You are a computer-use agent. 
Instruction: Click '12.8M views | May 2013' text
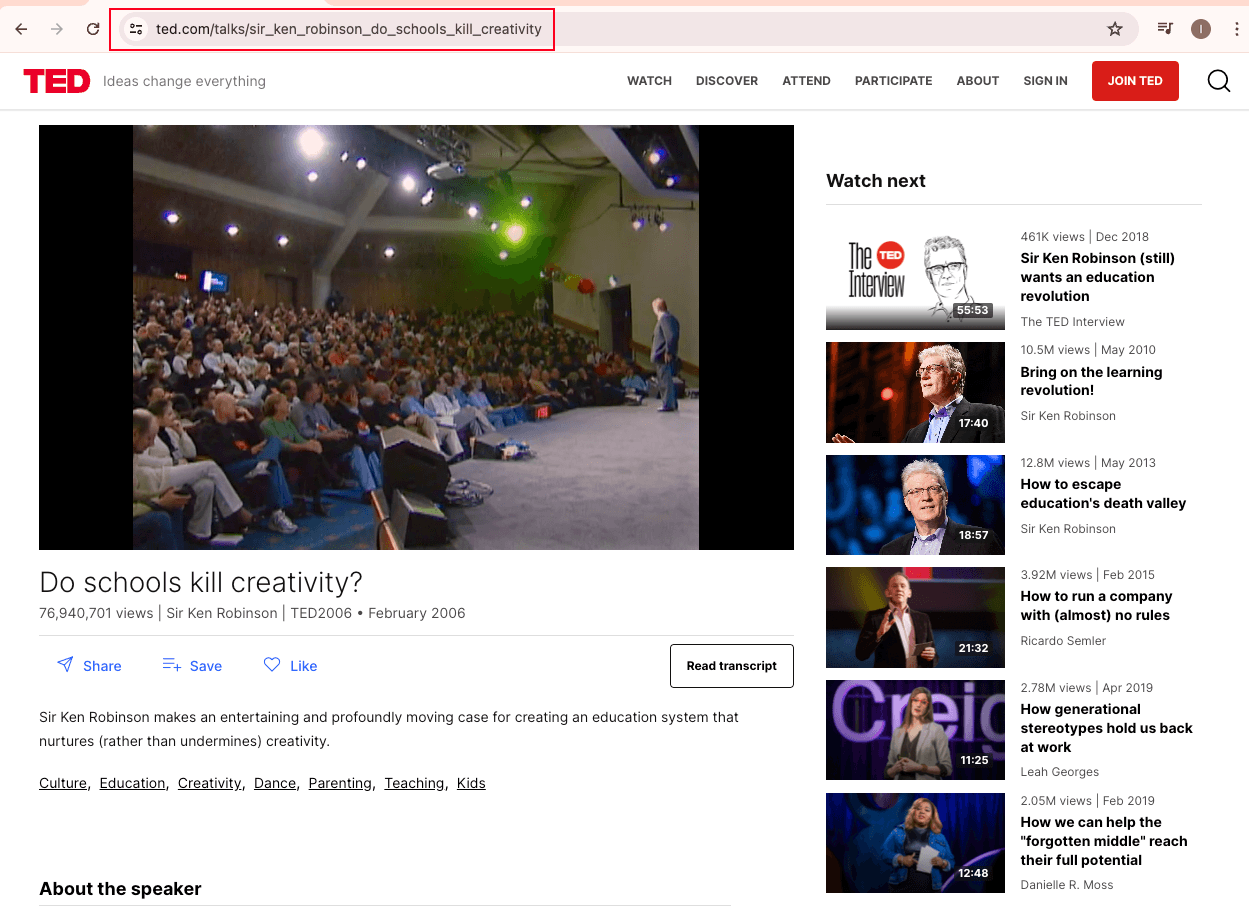click(x=1088, y=463)
